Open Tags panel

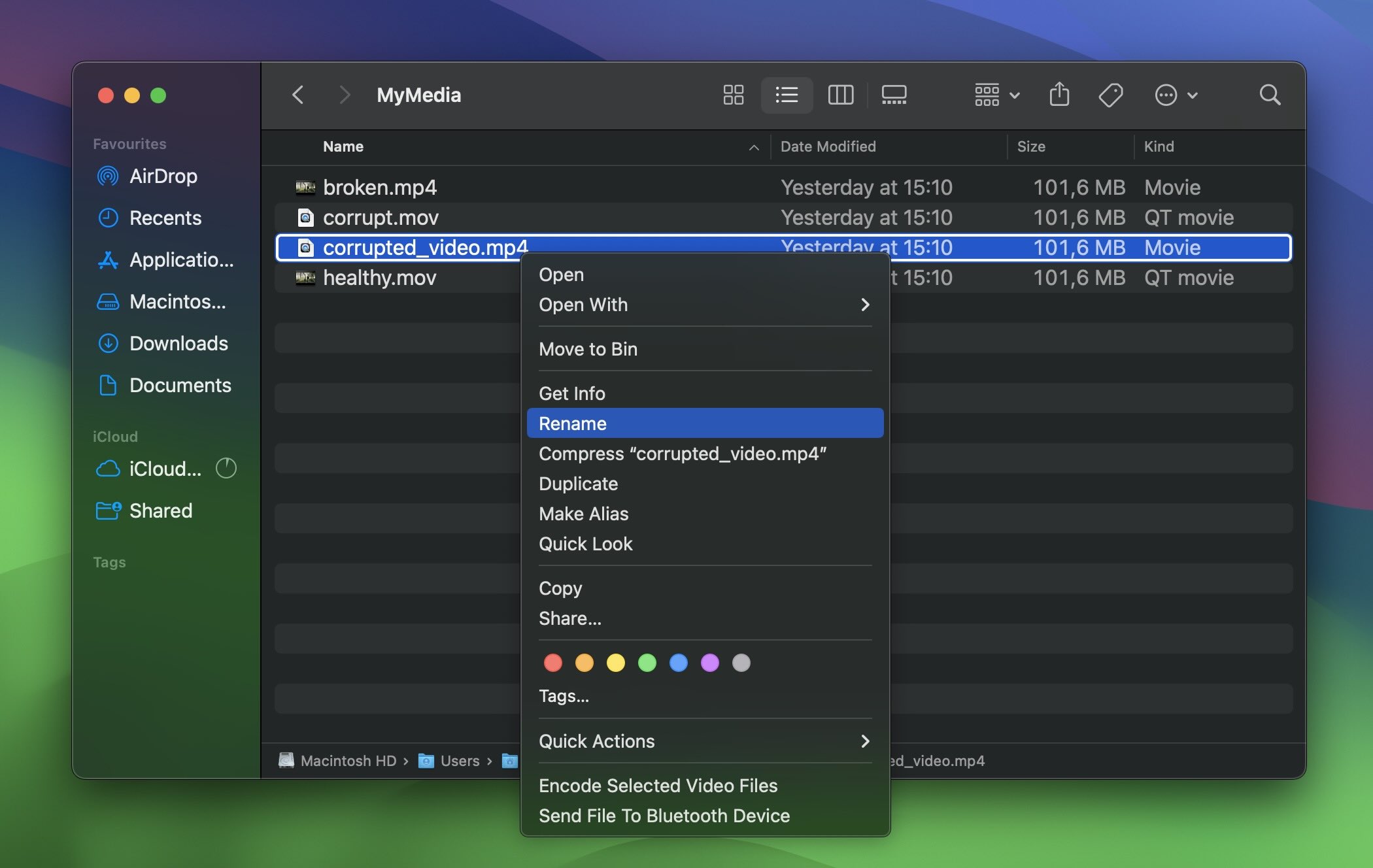(563, 695)
